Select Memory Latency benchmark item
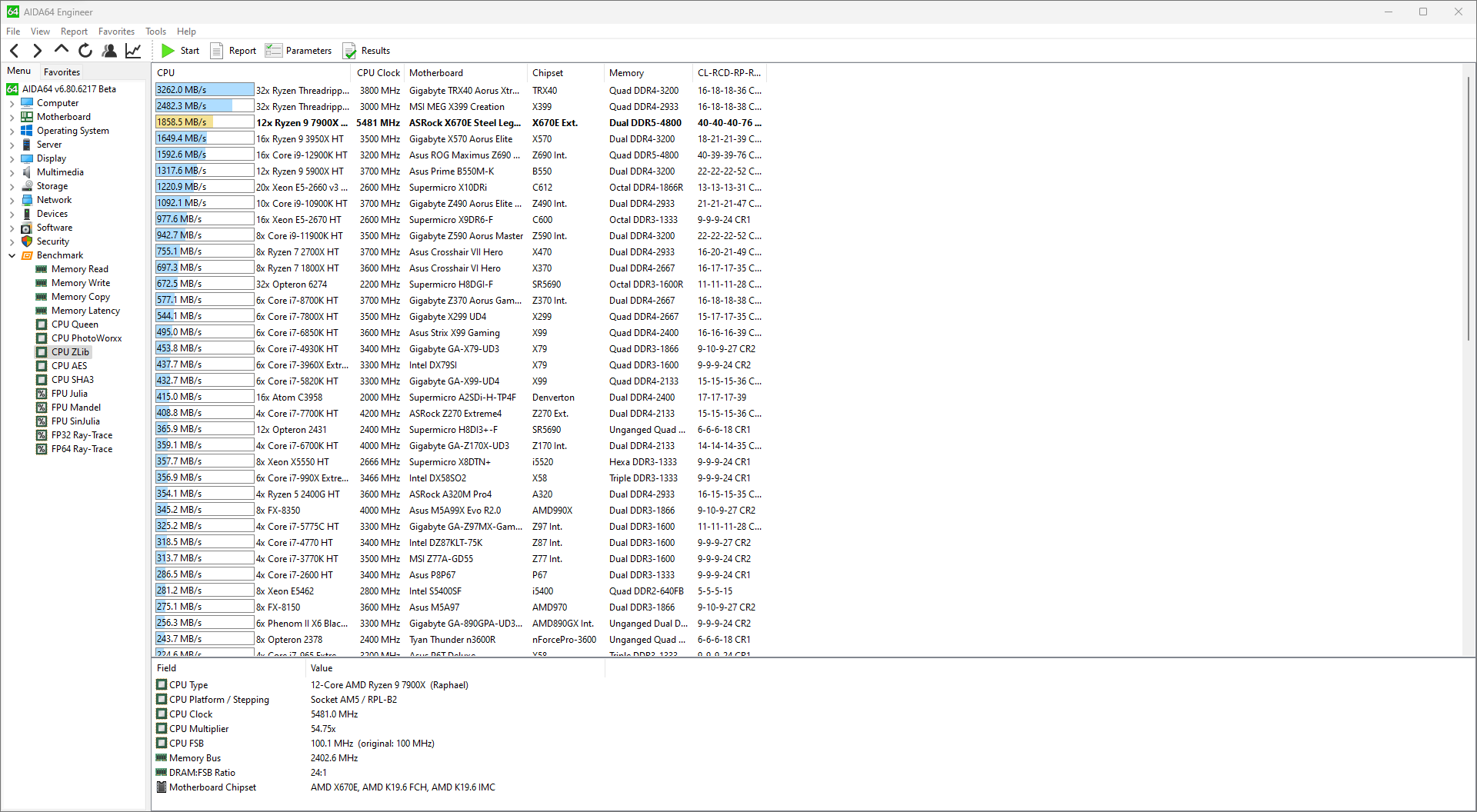1477x812 pixels. click(x=85, y=311)
